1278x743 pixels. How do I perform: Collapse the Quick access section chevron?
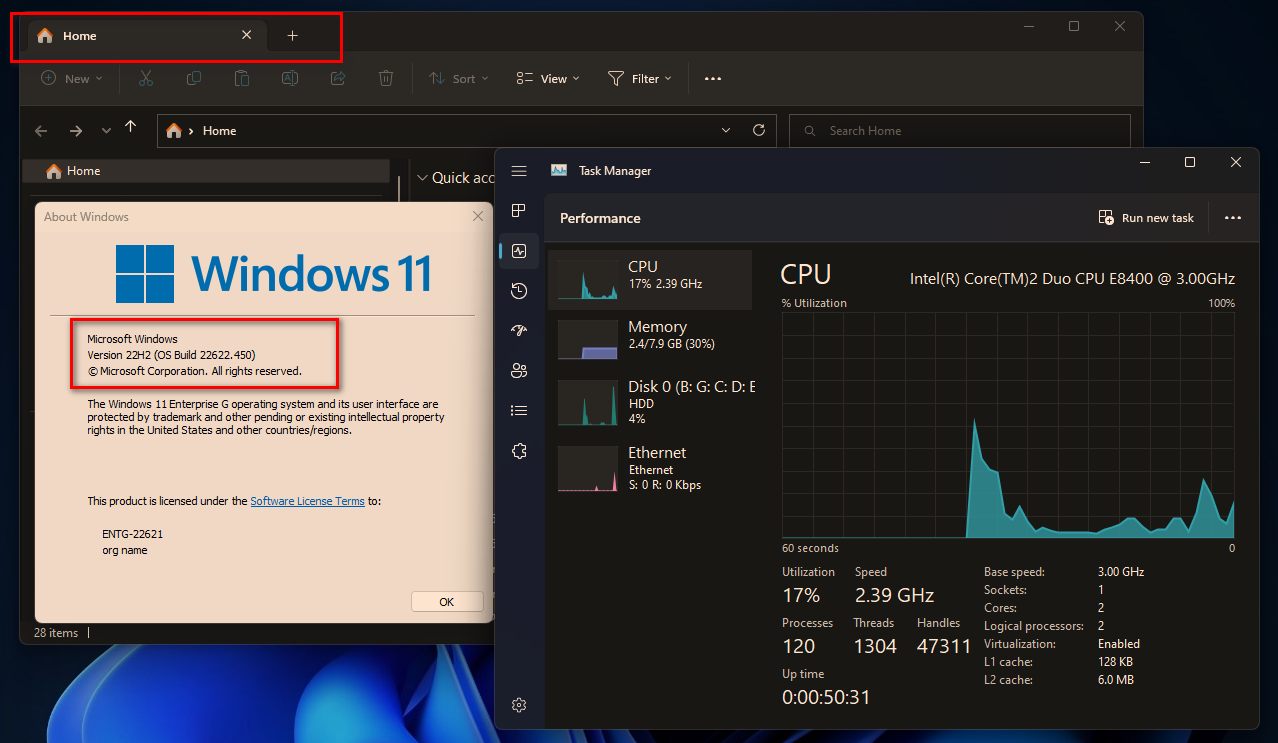point(422,178)
